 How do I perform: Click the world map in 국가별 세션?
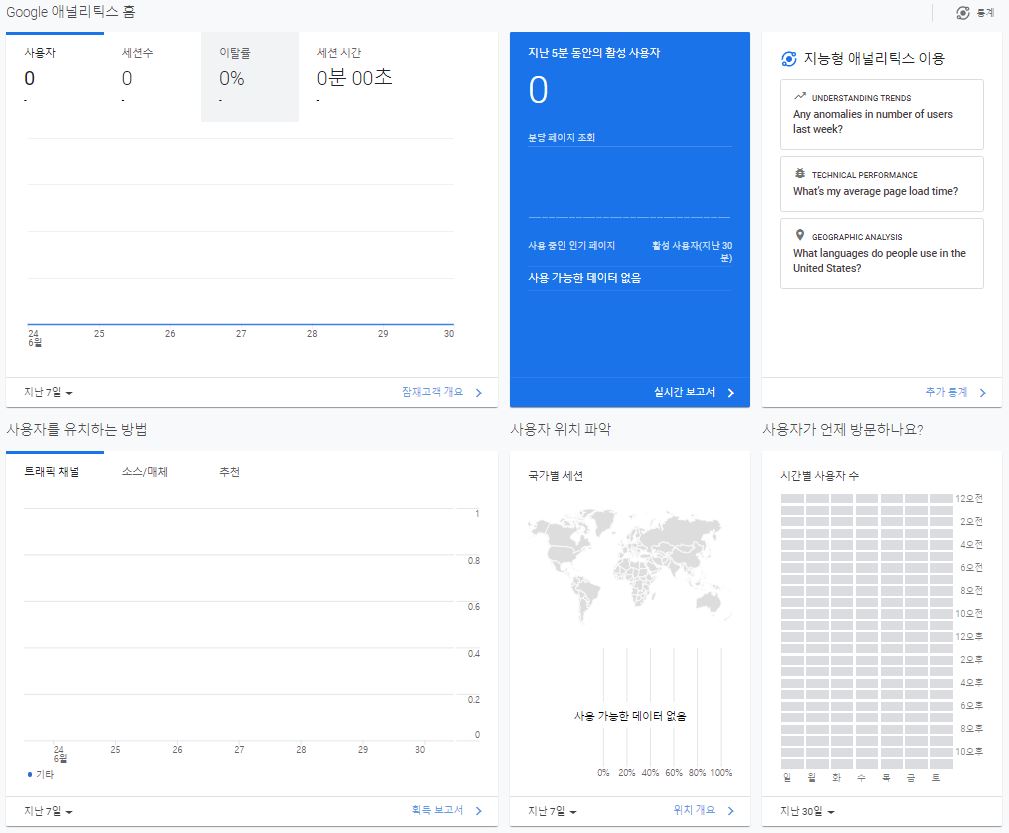click(x=630, y=565)
